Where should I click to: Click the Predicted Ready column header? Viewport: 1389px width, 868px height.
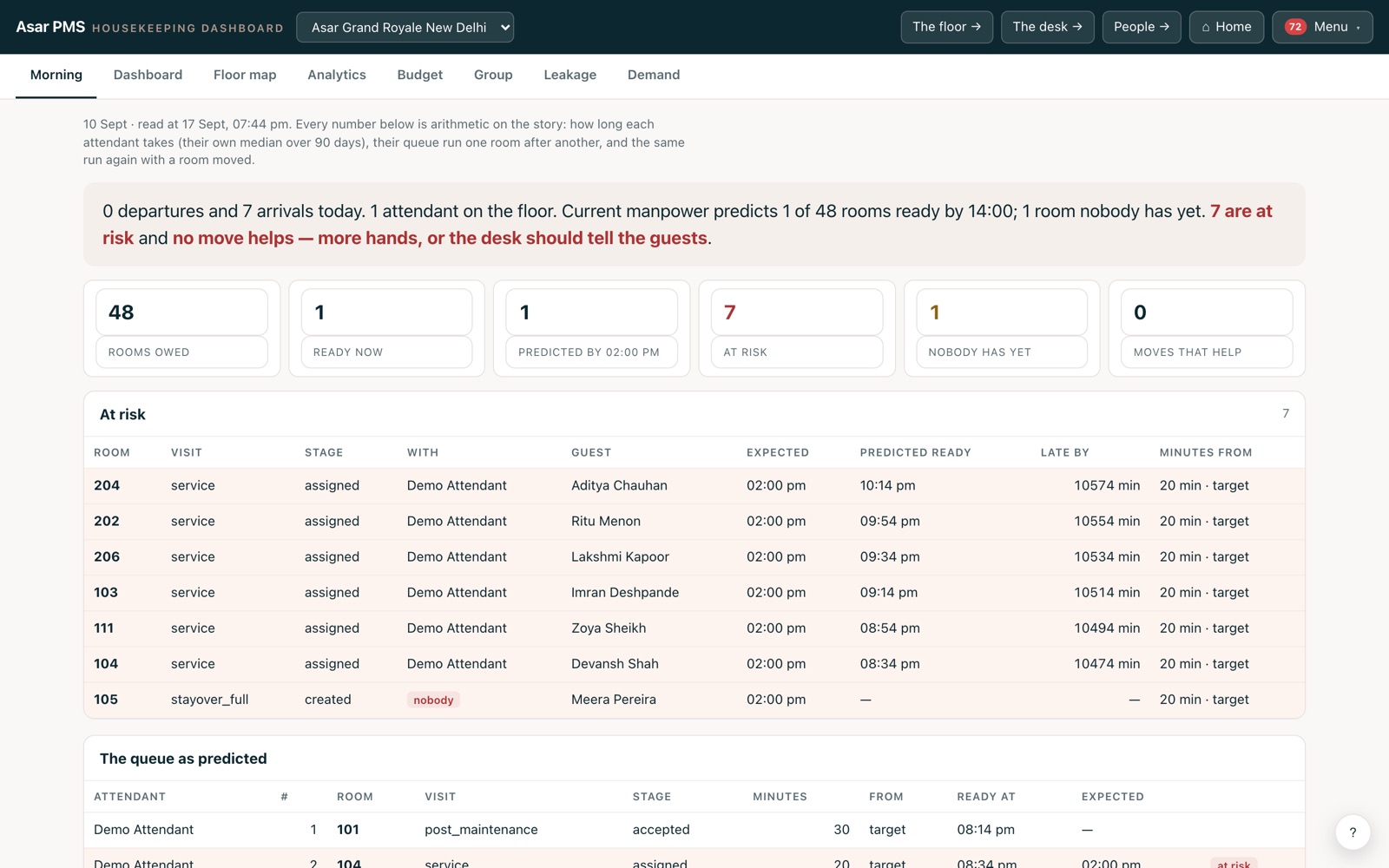coord(915,452)
